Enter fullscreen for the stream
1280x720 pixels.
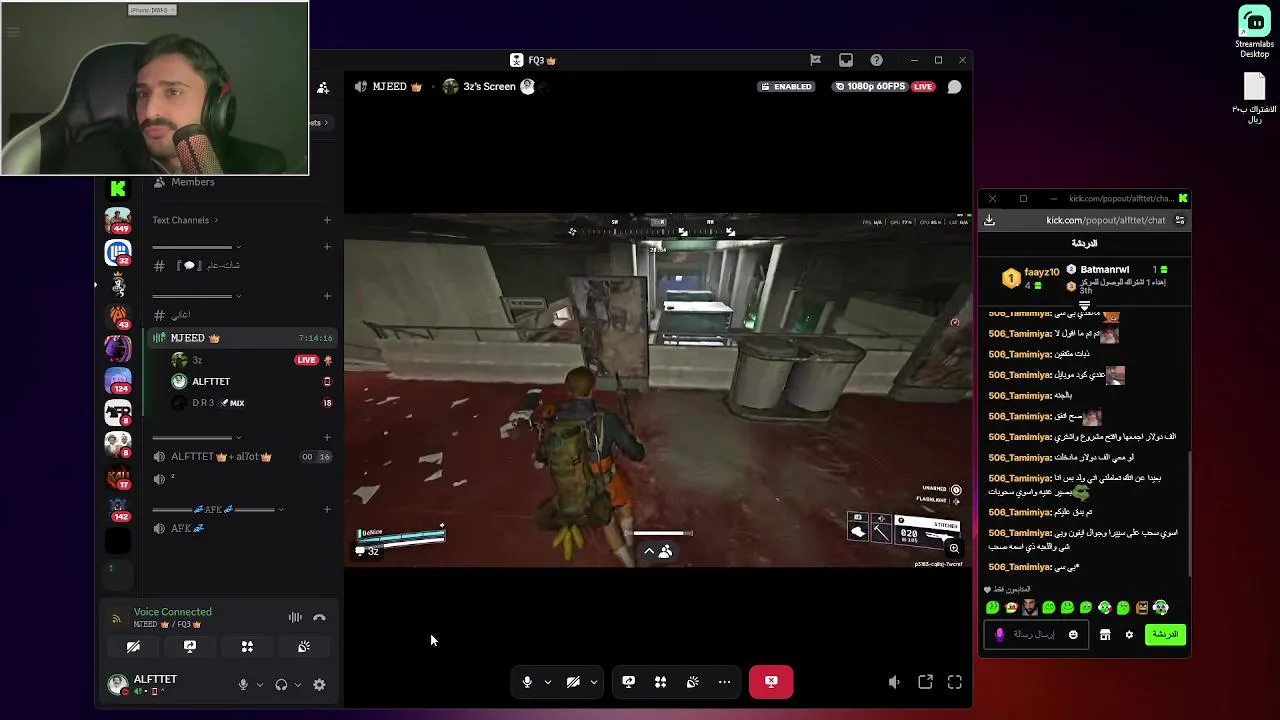click(x=955, y=682)
